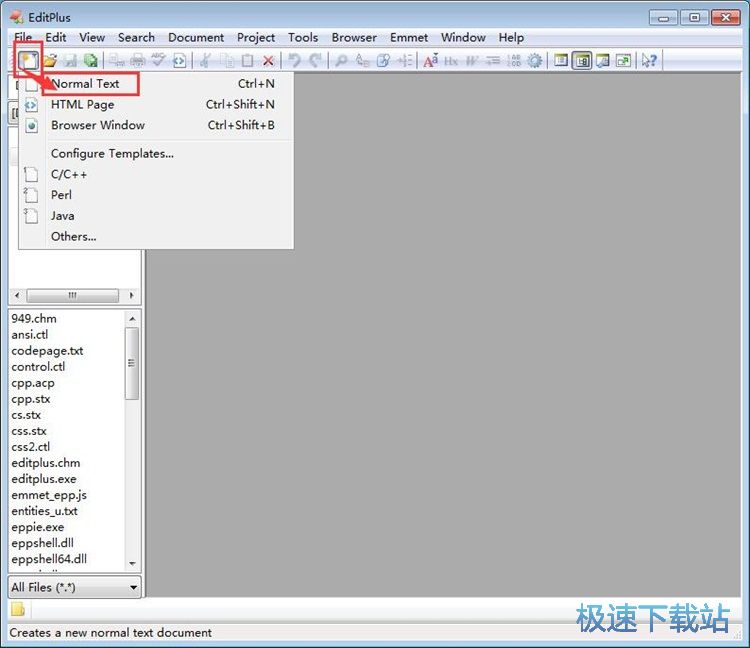Toggle the W word wrap icon

tap(472, 61)
